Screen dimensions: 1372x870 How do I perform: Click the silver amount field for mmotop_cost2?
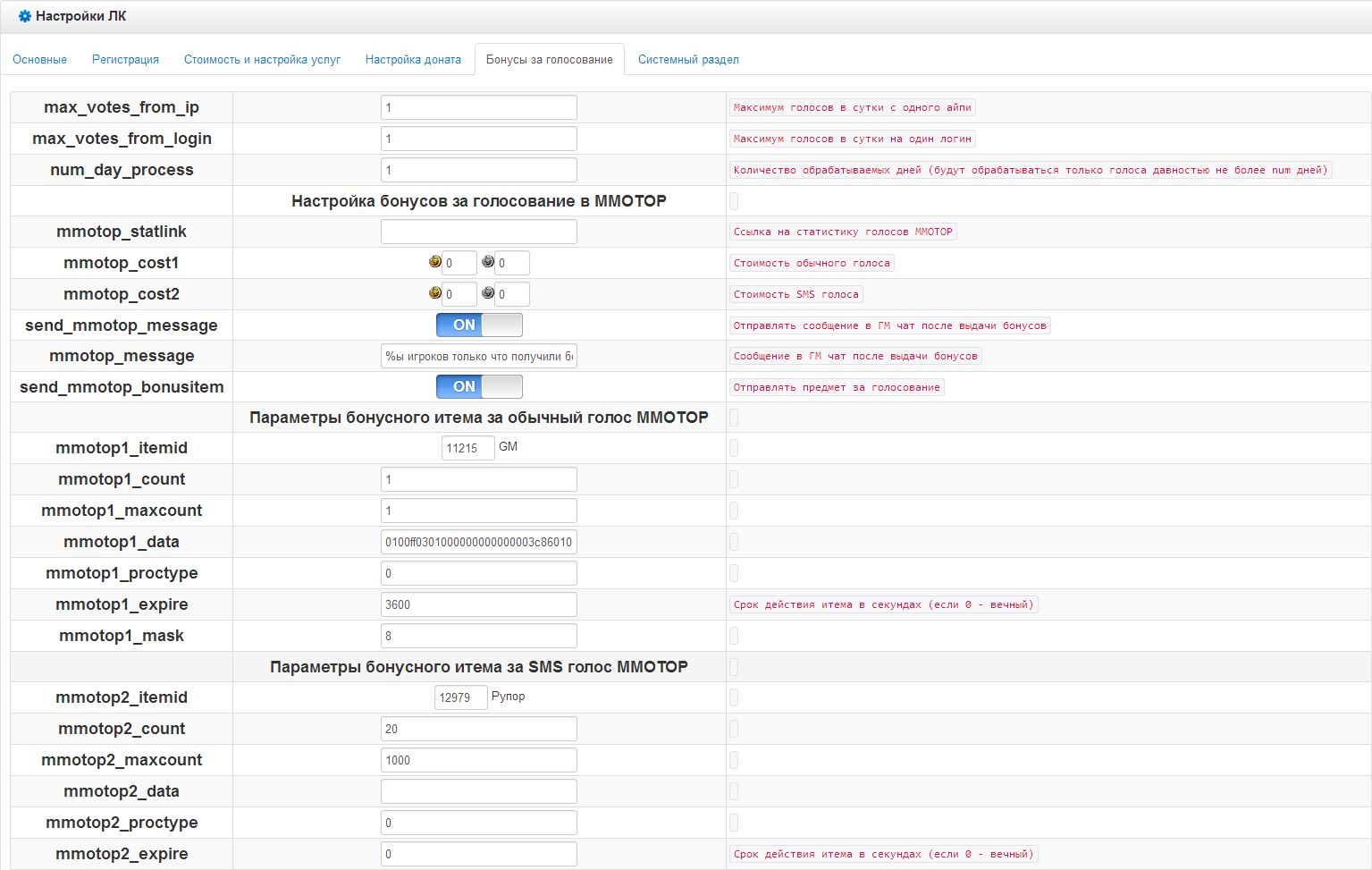coord(512,294)
